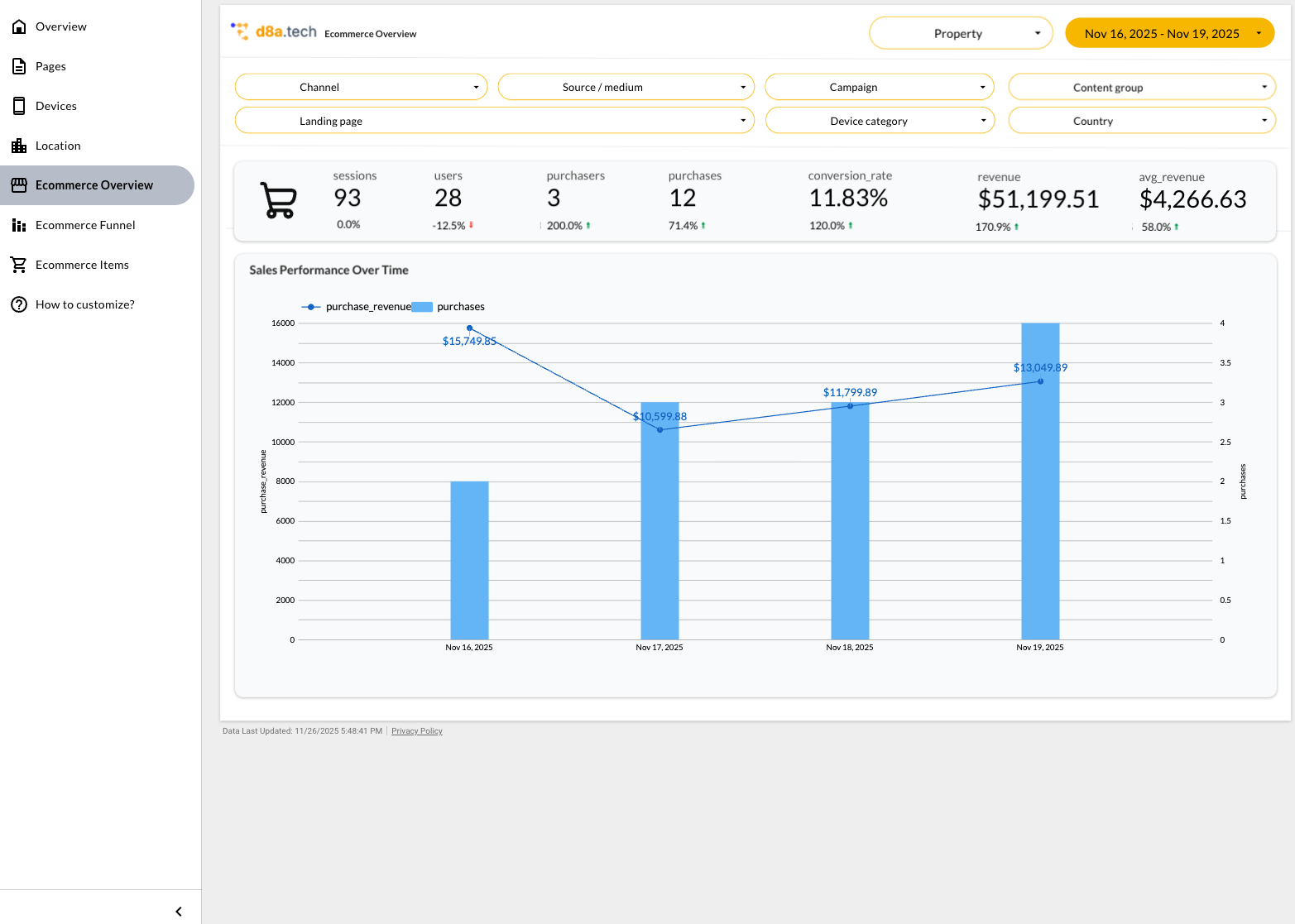Screen dimensions: 1295x924
Task: Open the Property dropdown
Action: pos(960,33)
